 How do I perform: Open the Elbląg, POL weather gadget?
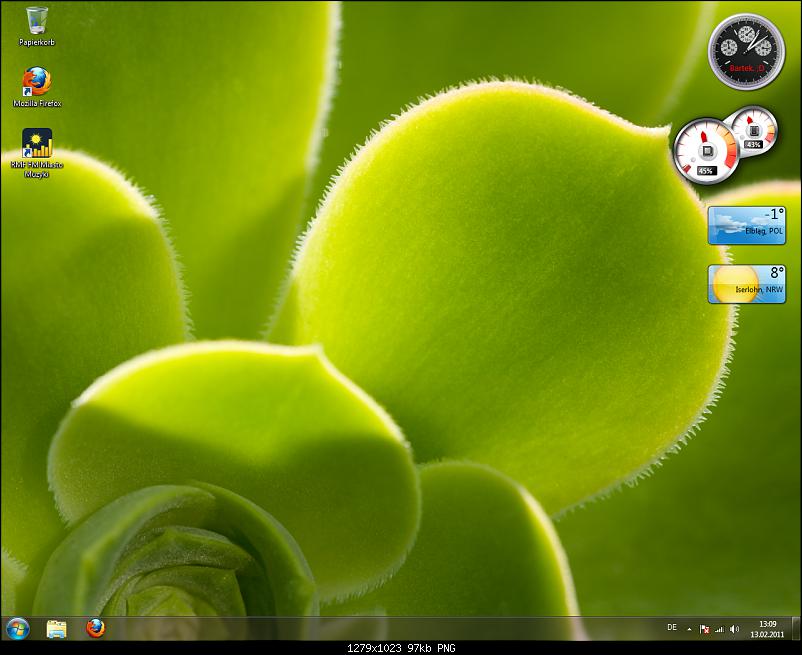(746, 225)
